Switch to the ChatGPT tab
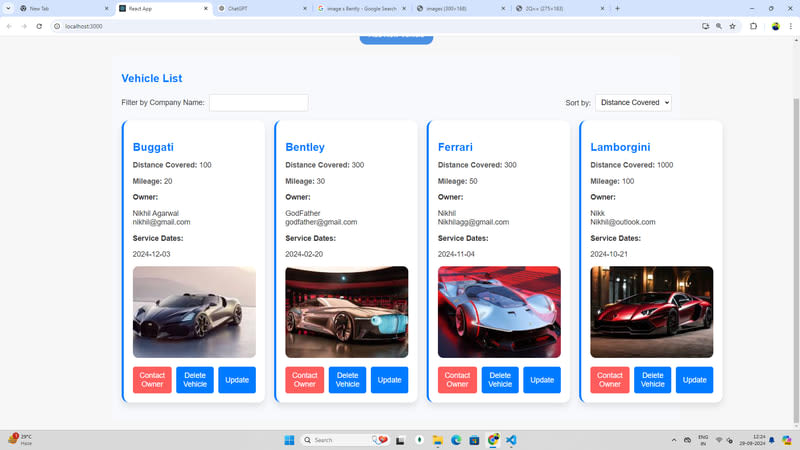The image size is (800, 450). tap(263, 8)
